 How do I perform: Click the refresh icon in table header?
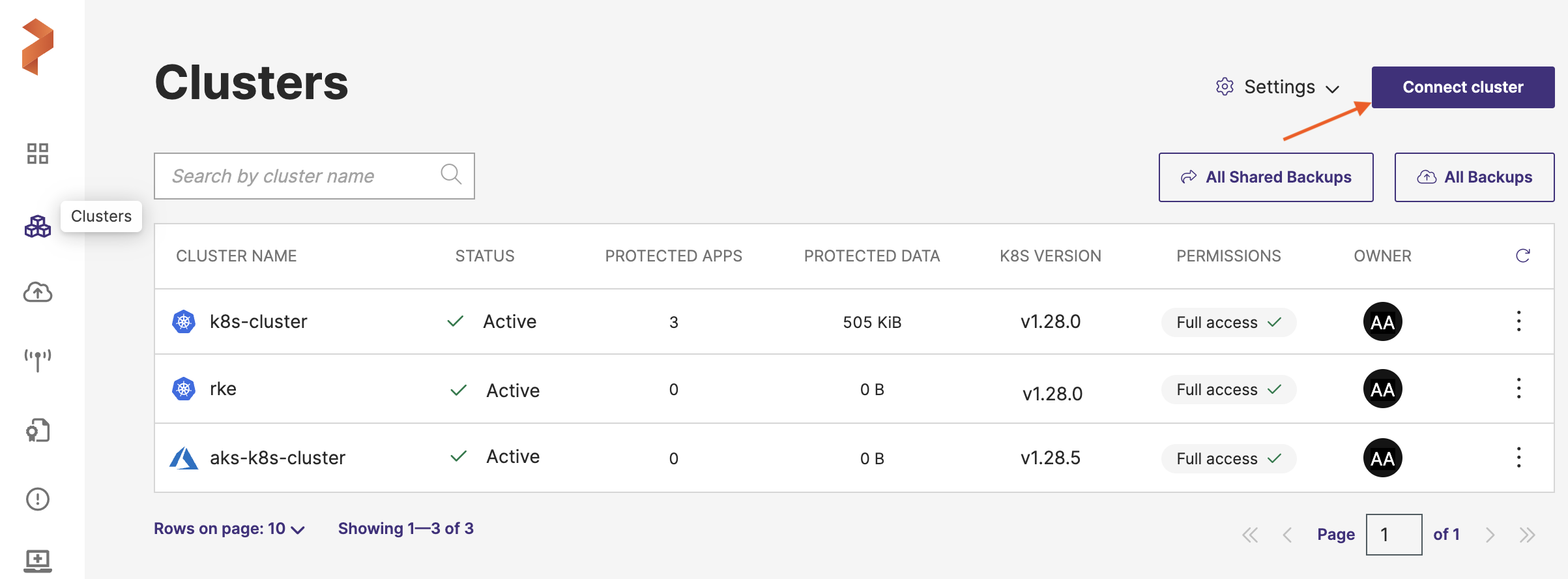1522,256
